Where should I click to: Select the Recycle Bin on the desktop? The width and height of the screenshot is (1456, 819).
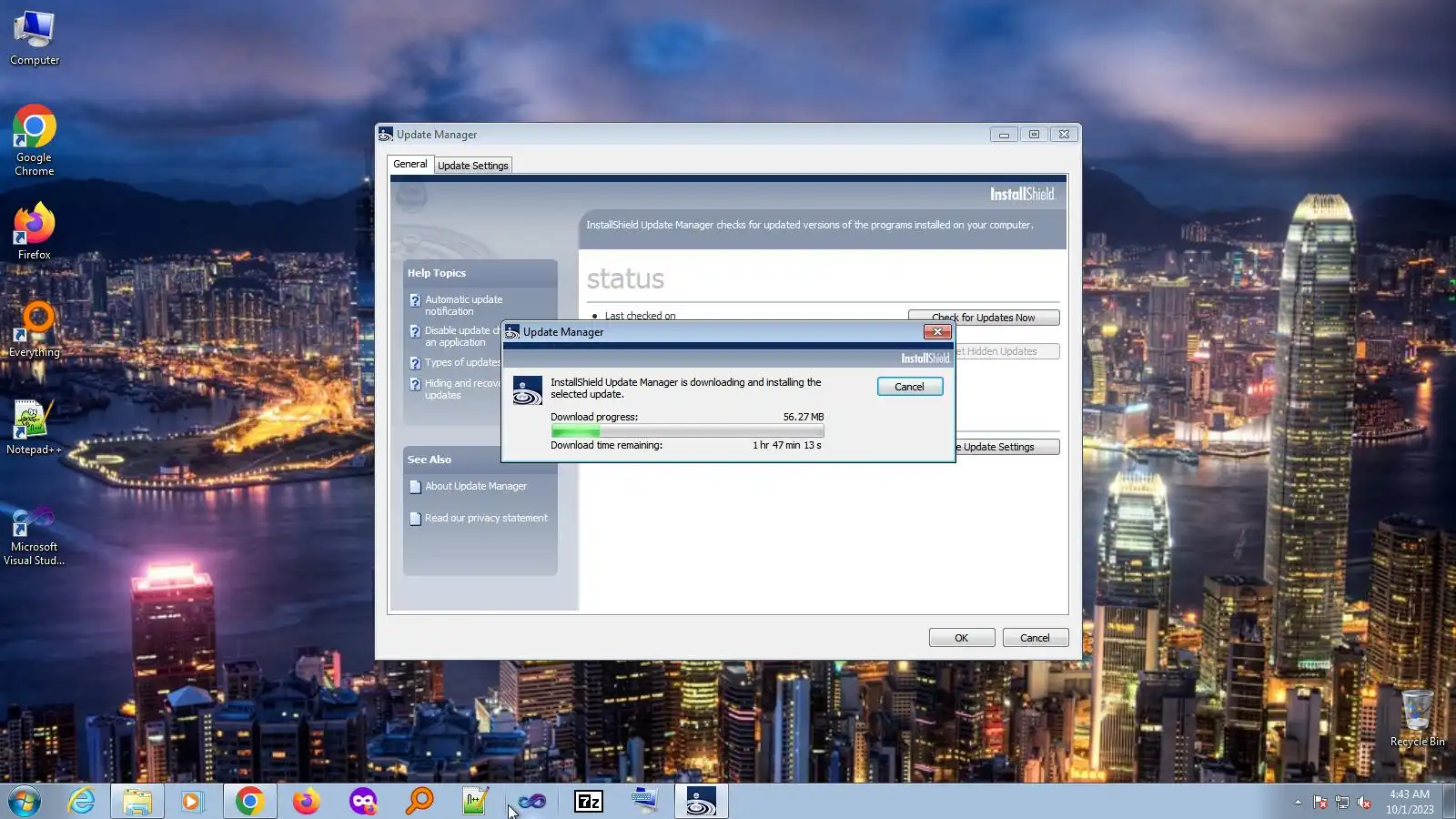1417,719
